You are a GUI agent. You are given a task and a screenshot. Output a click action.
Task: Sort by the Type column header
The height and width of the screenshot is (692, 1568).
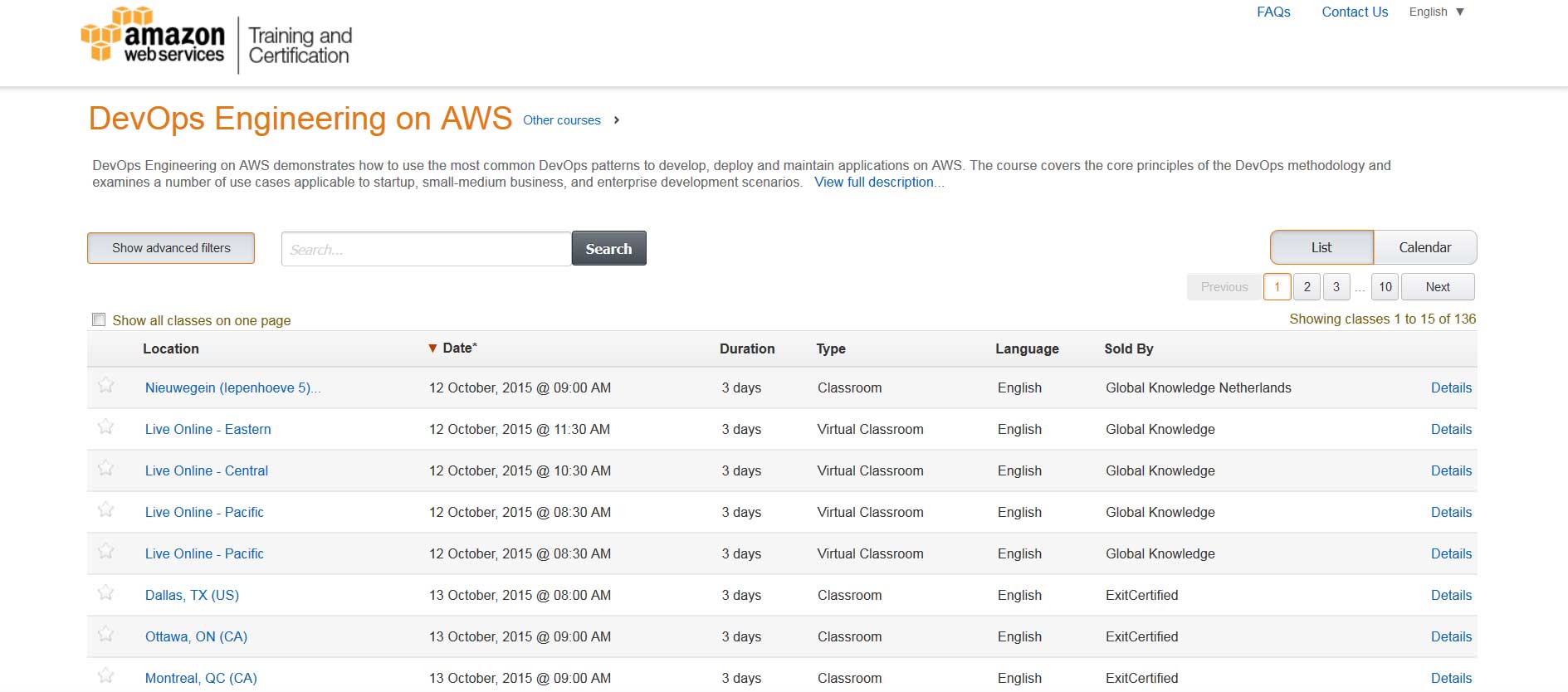pyautogui.click(x=831, y=348)
